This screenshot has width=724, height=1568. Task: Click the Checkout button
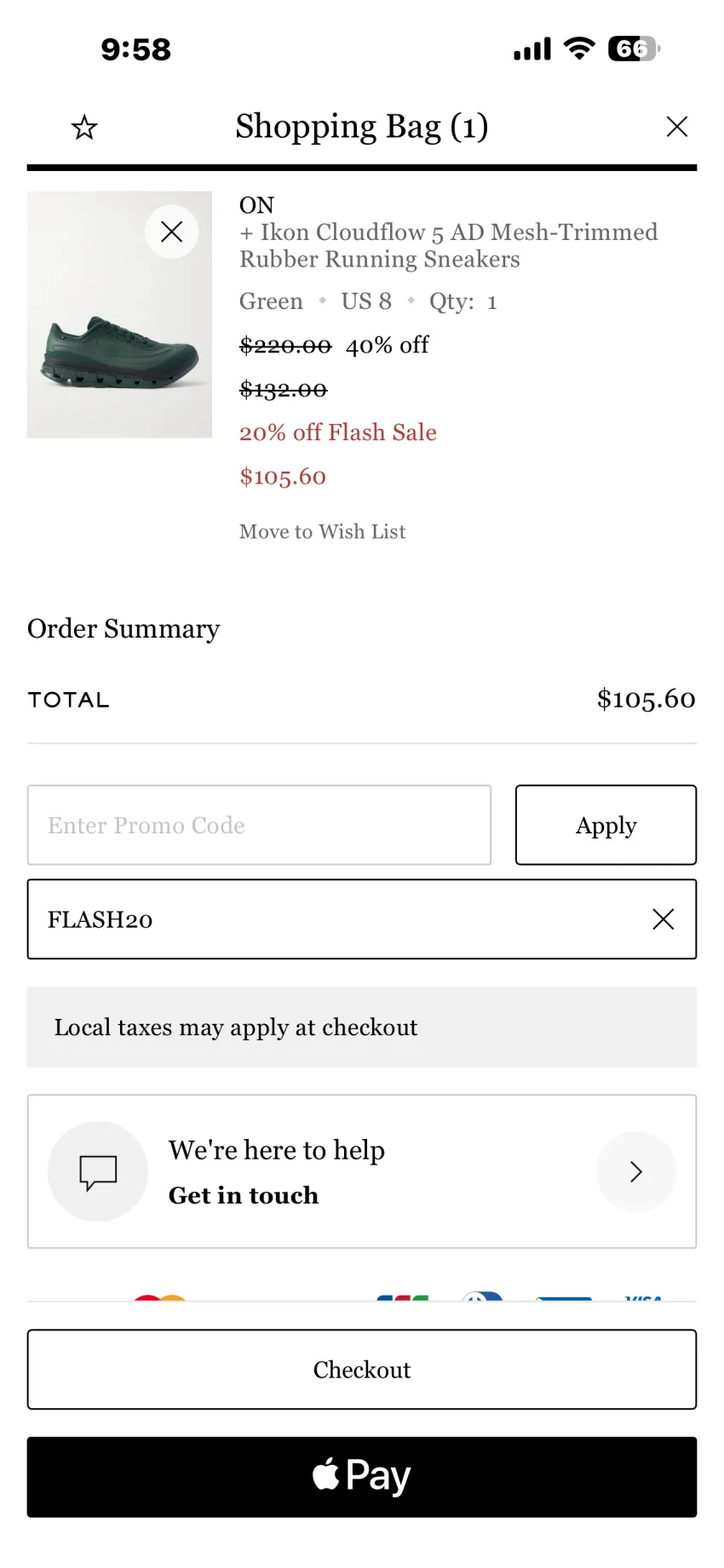362,1370
